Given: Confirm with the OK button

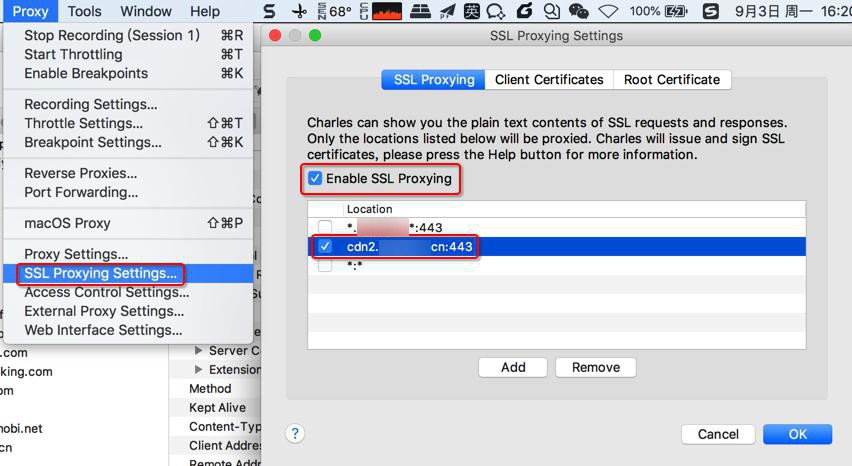Looking at the screenshot, I should (x=797, y=434).
